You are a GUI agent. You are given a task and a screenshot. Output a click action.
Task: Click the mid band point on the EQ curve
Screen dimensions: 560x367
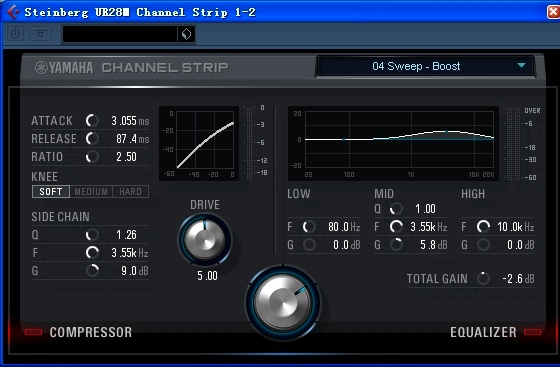tap(446, 132)
